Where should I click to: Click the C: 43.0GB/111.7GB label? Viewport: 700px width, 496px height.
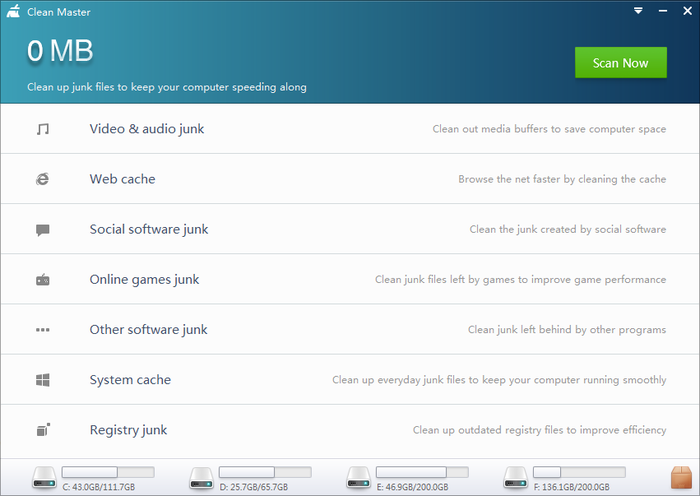(99, 487)
